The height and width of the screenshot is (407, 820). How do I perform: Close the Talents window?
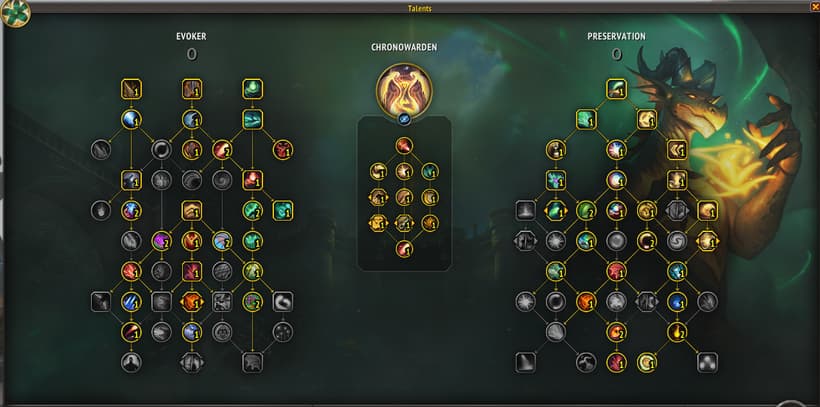pos(815,7)
